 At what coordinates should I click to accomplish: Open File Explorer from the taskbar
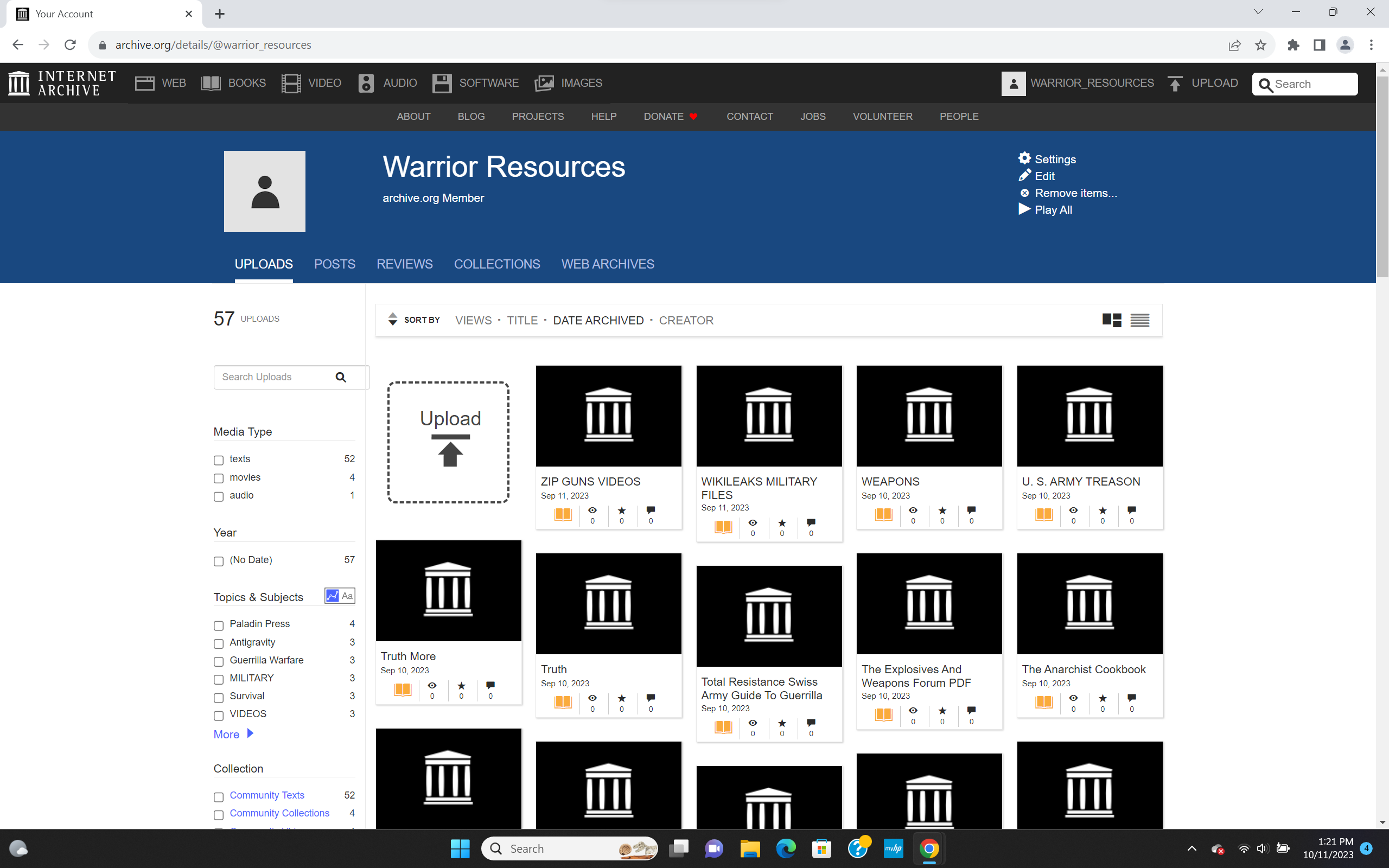[750, 848]
